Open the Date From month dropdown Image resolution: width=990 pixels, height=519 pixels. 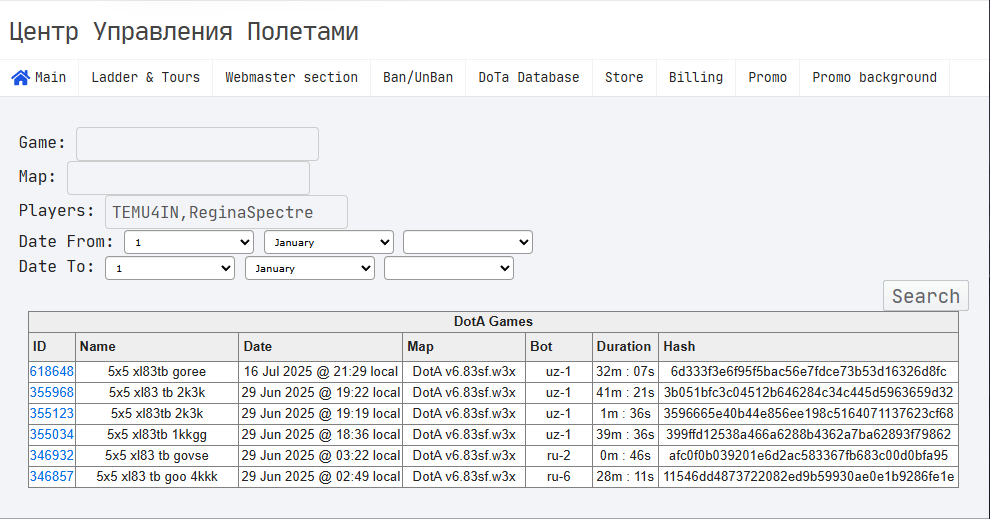coord(329,242)
